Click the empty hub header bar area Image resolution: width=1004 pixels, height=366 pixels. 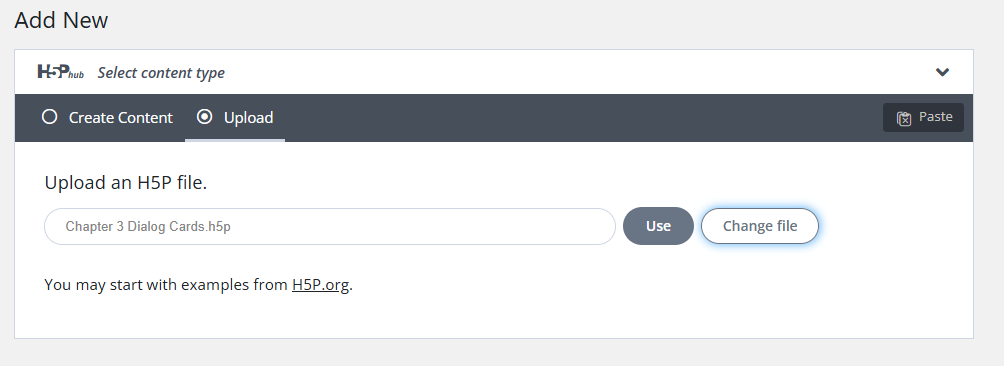coord(576,72)
